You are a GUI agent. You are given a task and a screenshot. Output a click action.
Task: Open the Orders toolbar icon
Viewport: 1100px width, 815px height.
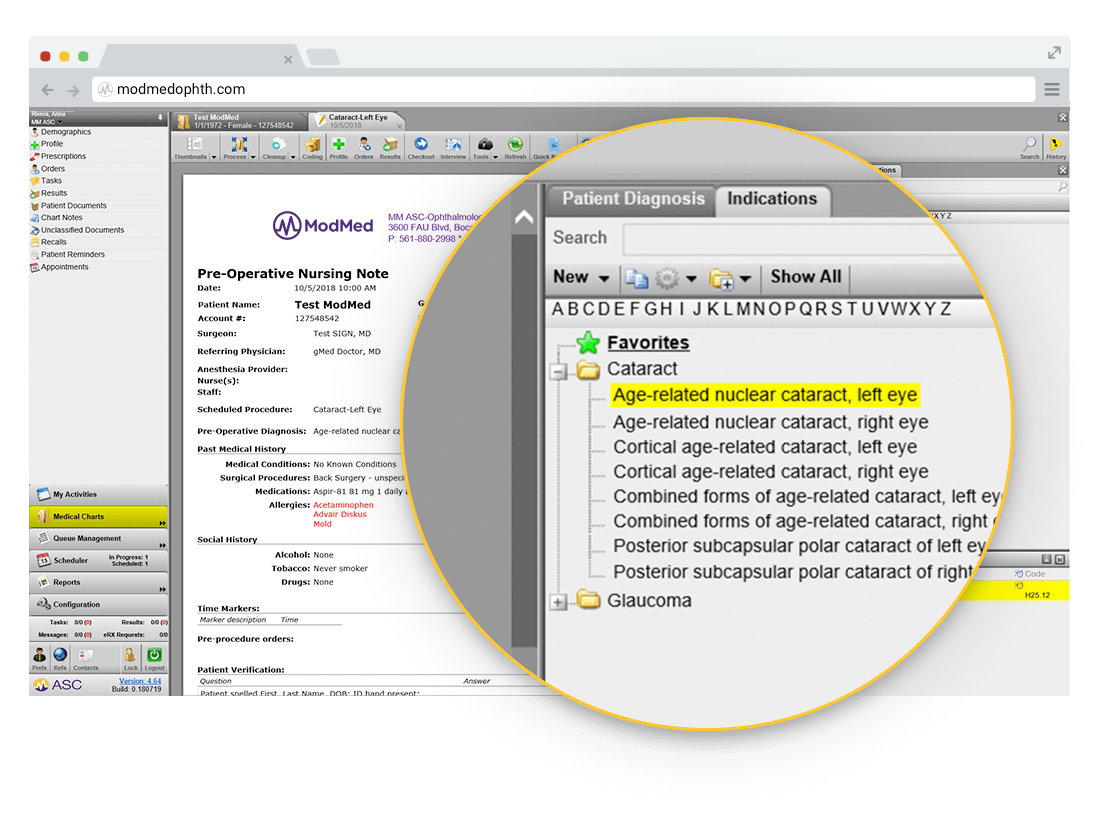coord(363,144)
